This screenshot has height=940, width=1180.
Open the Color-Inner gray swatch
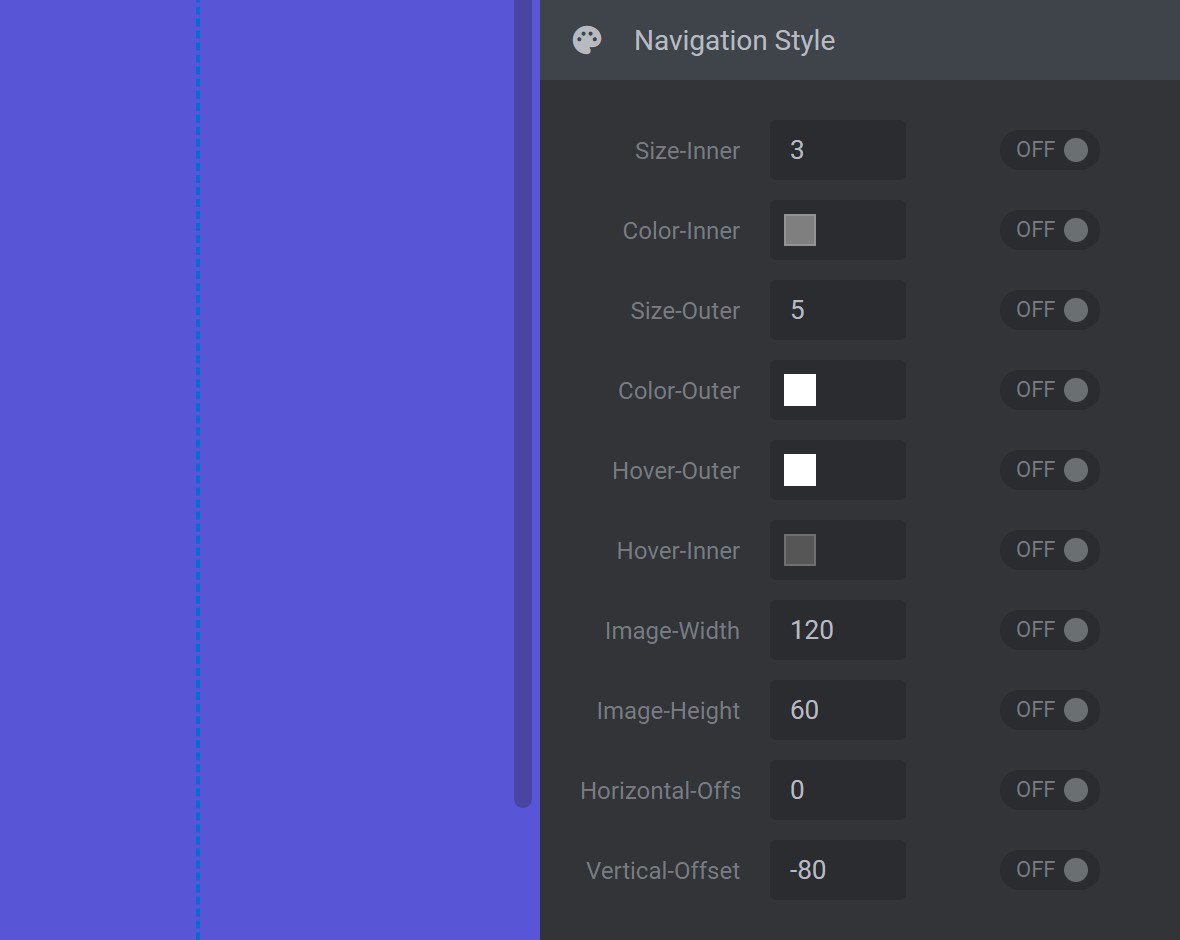coord(800,230)
